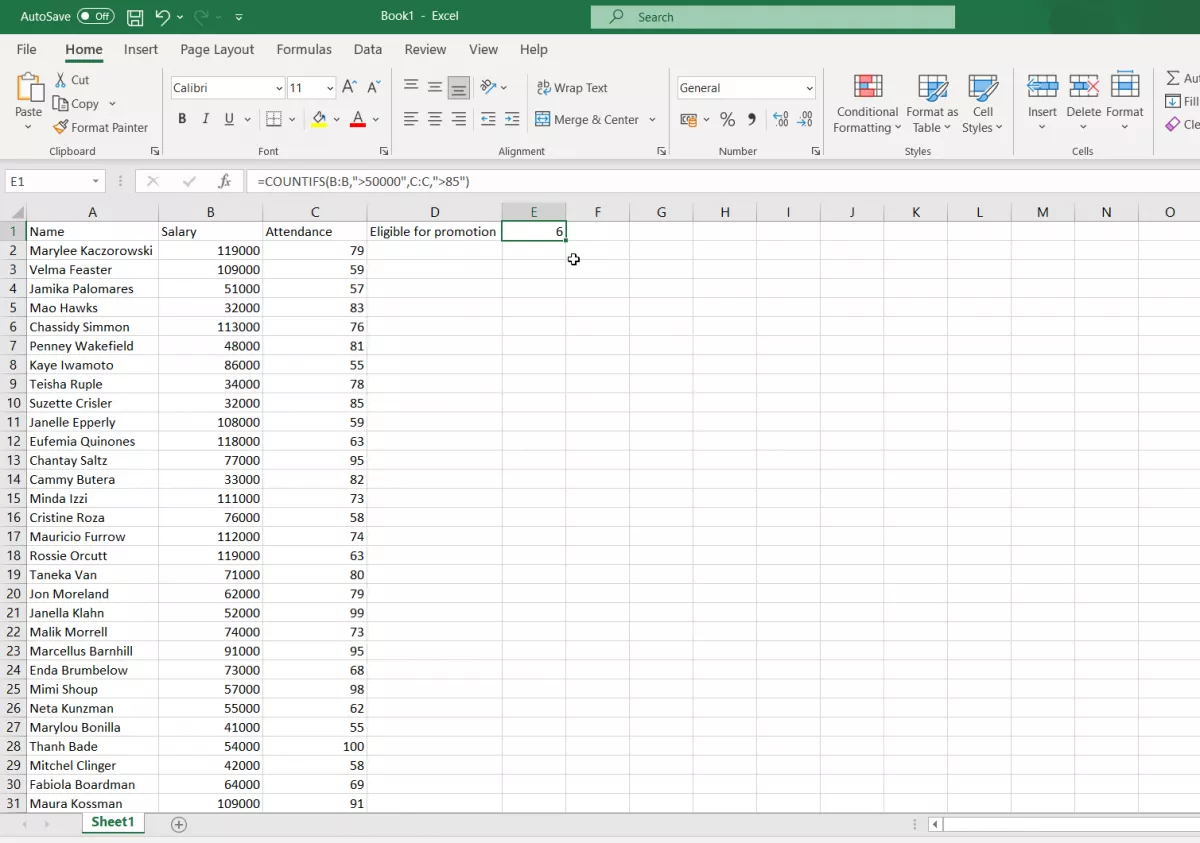Select the Eligible for promotion cell

[x=435, y=231]
